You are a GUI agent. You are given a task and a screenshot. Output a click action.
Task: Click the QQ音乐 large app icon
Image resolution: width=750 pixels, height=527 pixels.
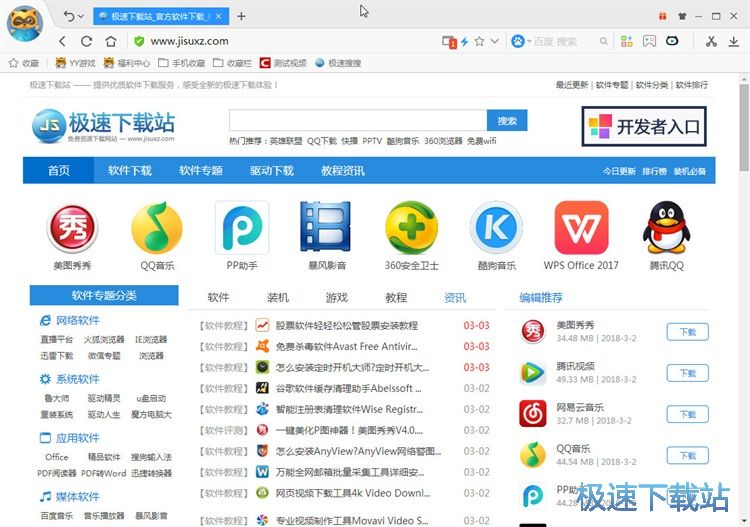(x=157, y=228)
